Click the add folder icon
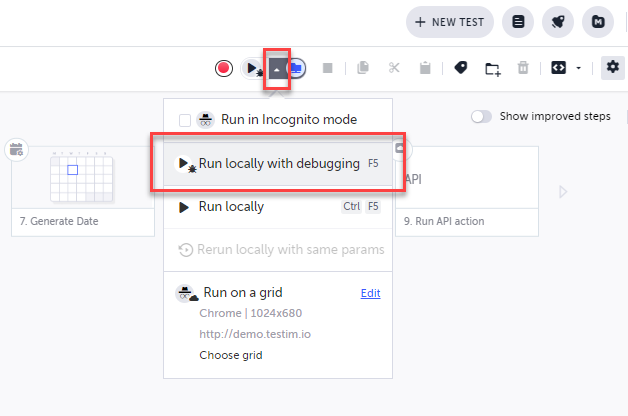Image resolution: width=628 pixels, height=416 pixels. [x=493, y=69]
